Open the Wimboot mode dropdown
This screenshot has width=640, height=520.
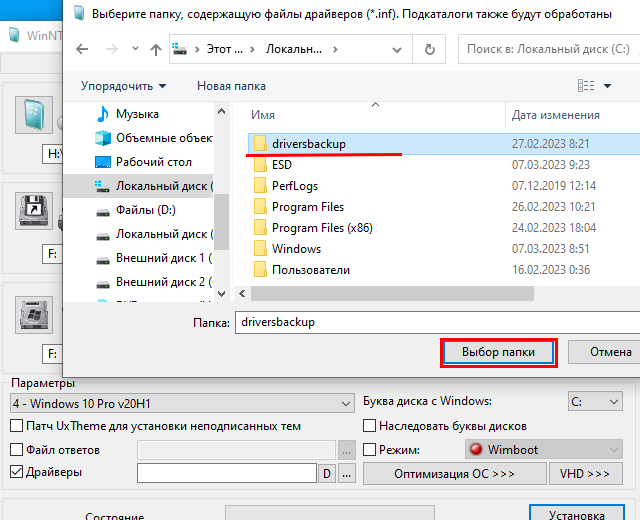click(544, 450)
